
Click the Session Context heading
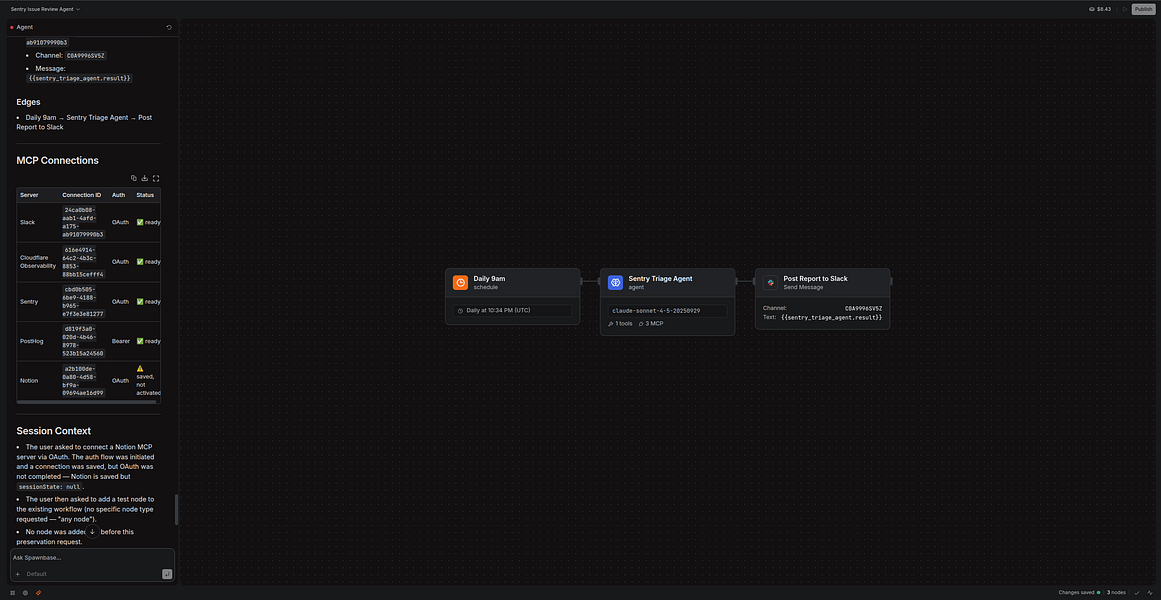point(53,430)
